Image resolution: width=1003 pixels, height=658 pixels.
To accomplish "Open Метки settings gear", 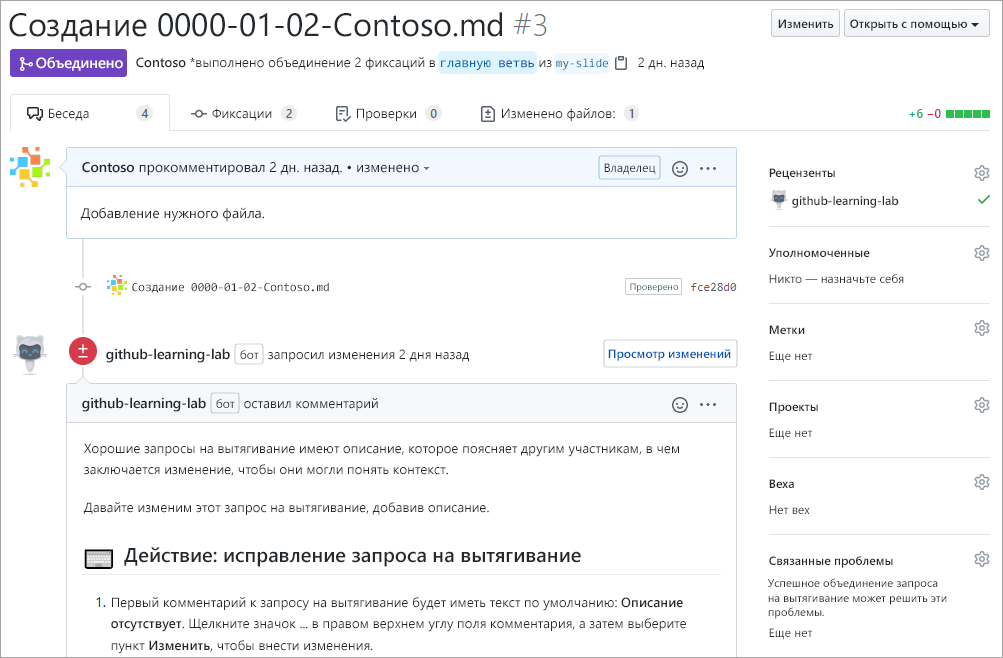I will [x=981, y=328].
